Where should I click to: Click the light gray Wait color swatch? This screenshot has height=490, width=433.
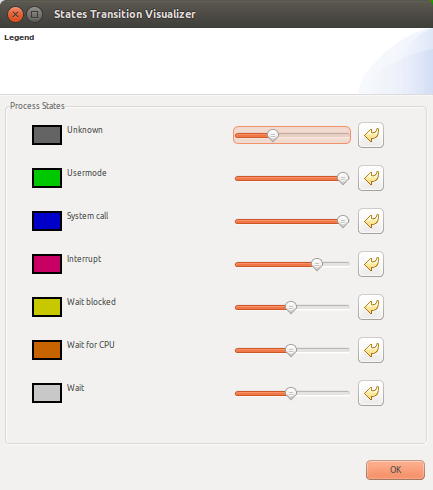coord(47,393)
